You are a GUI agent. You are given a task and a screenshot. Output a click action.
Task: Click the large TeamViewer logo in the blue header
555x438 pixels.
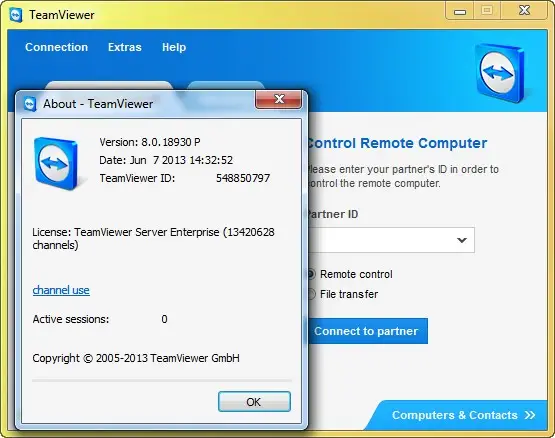(x=500, y=73)
